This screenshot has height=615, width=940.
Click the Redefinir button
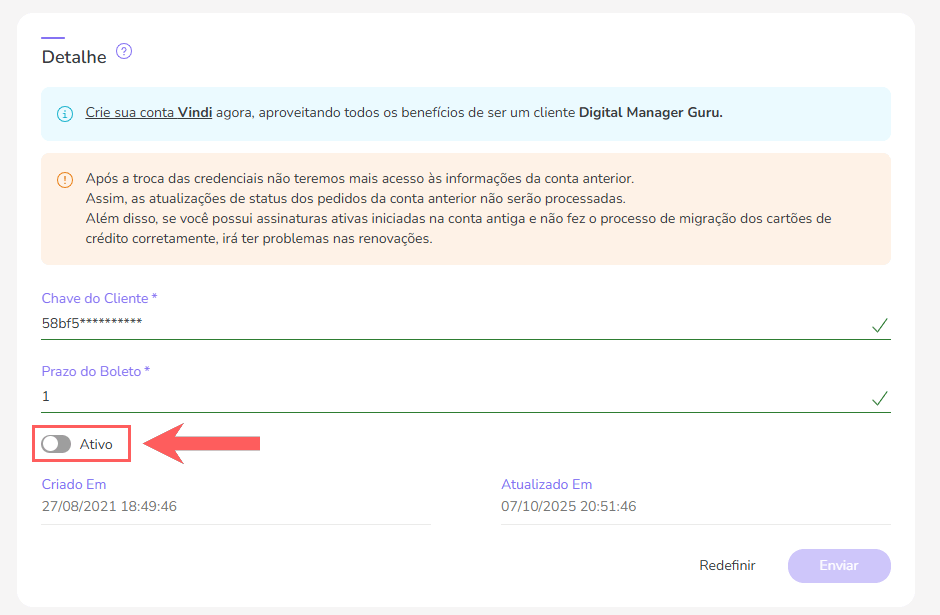(x=727, y=565)
